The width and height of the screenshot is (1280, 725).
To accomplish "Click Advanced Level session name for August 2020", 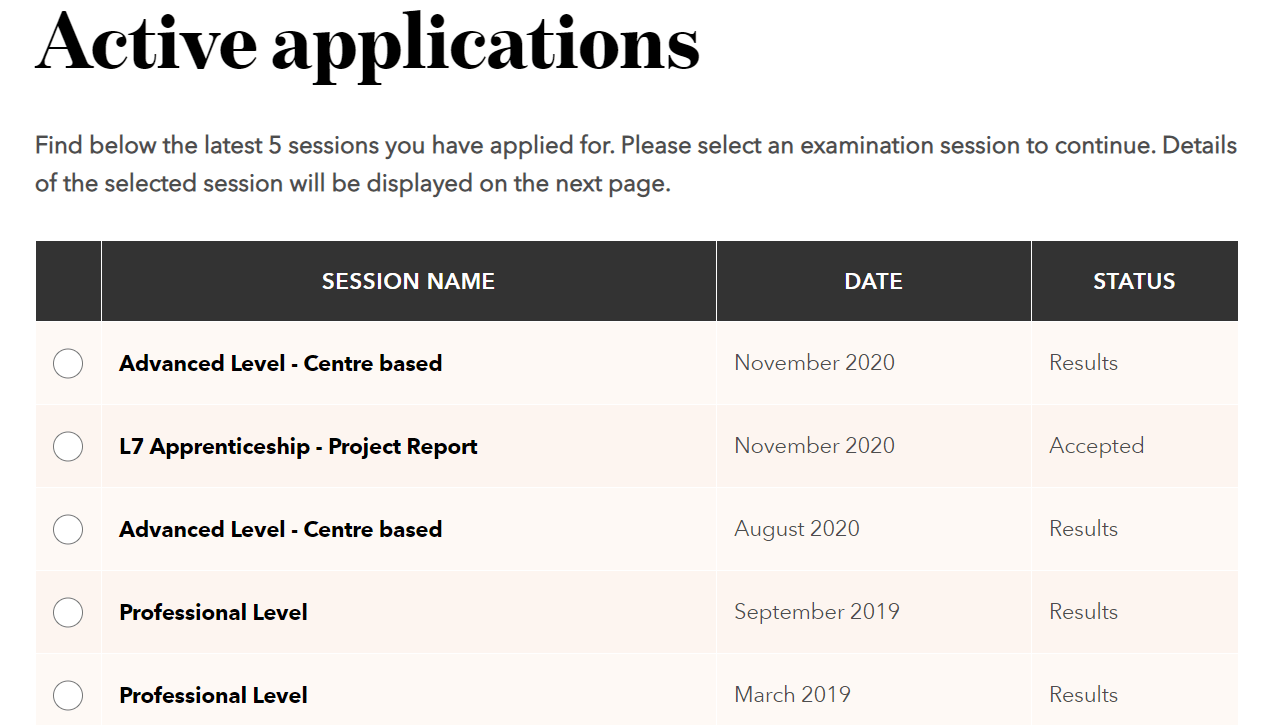I will (280, 529).
